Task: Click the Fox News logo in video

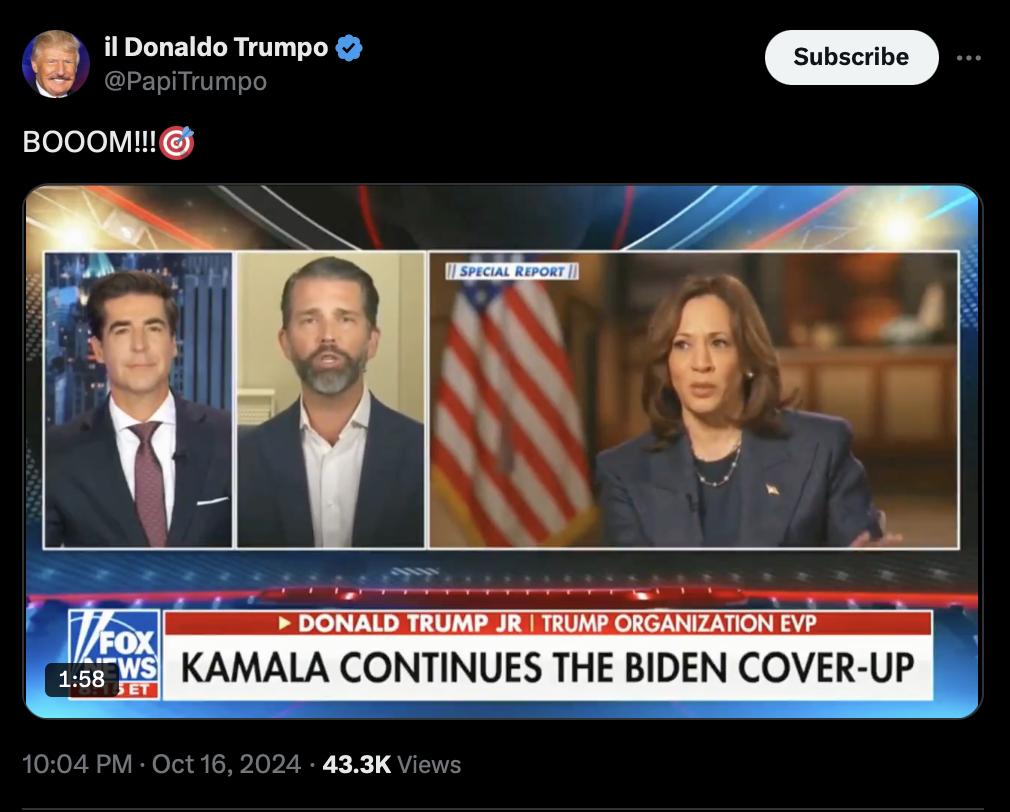Action: pyautogui.click(x=115, y=654)
